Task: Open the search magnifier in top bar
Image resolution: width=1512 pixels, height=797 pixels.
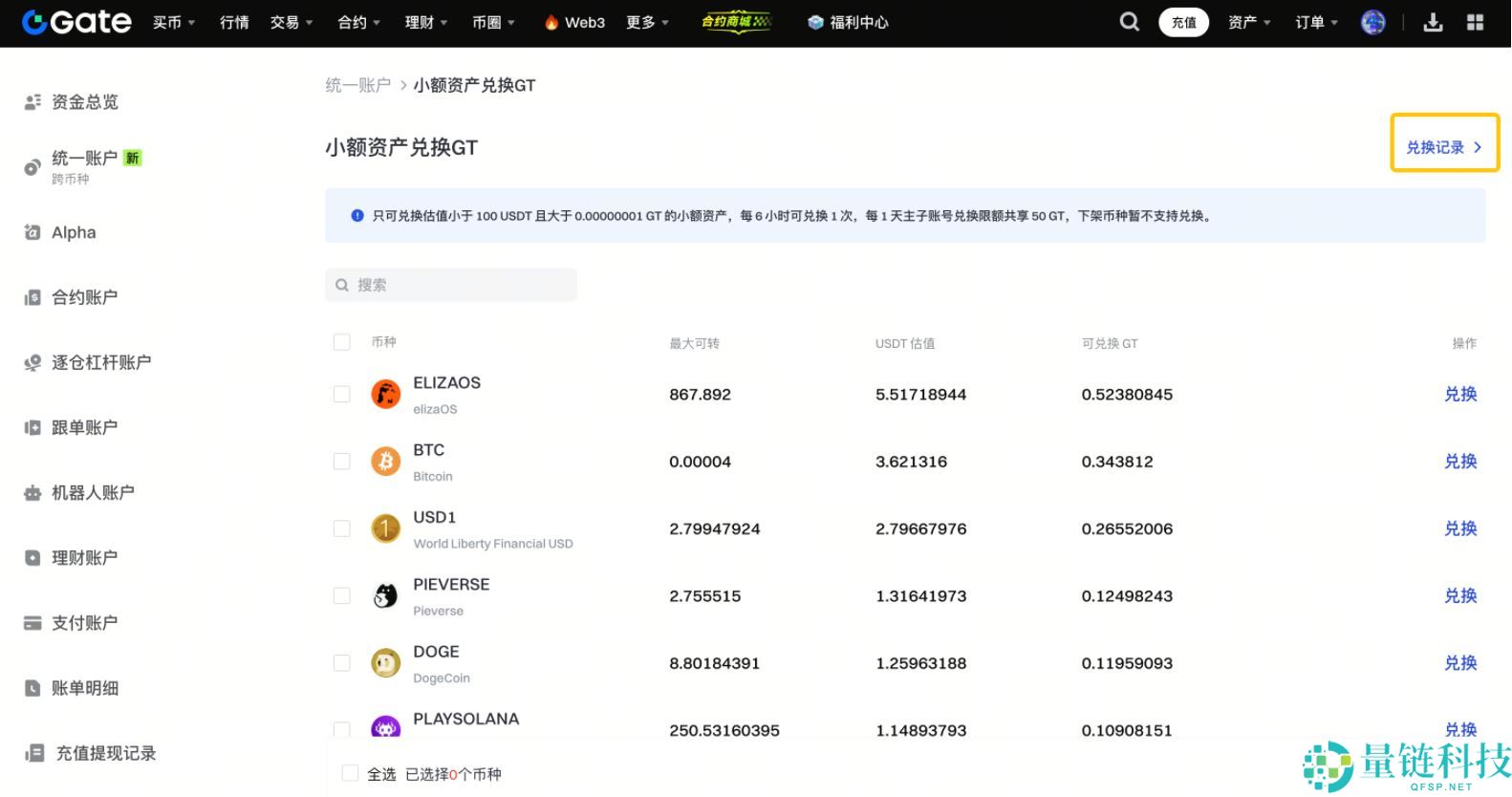Action: [1130, 22]
